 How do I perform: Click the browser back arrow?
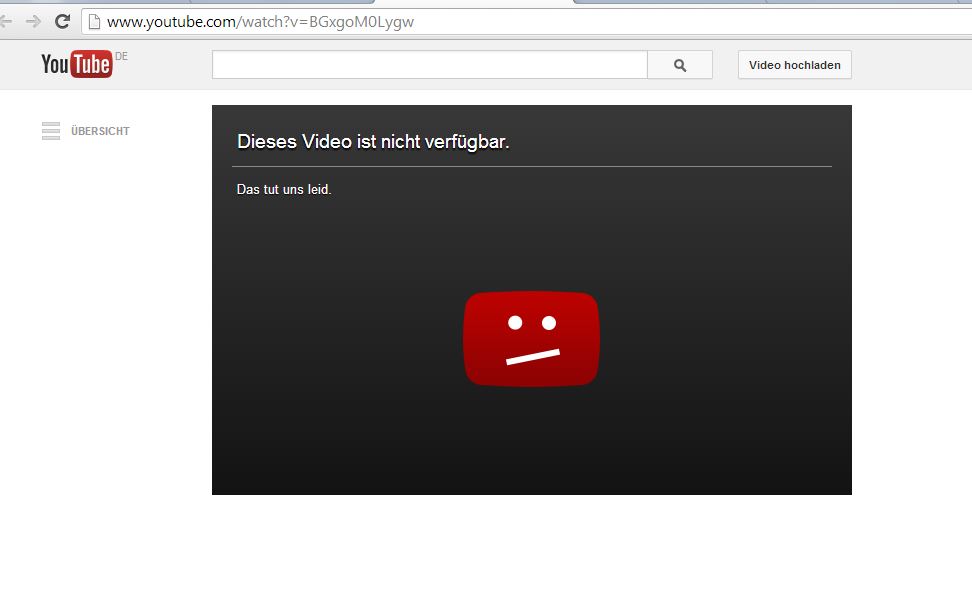pyautogui.click(x=5, y=21)
